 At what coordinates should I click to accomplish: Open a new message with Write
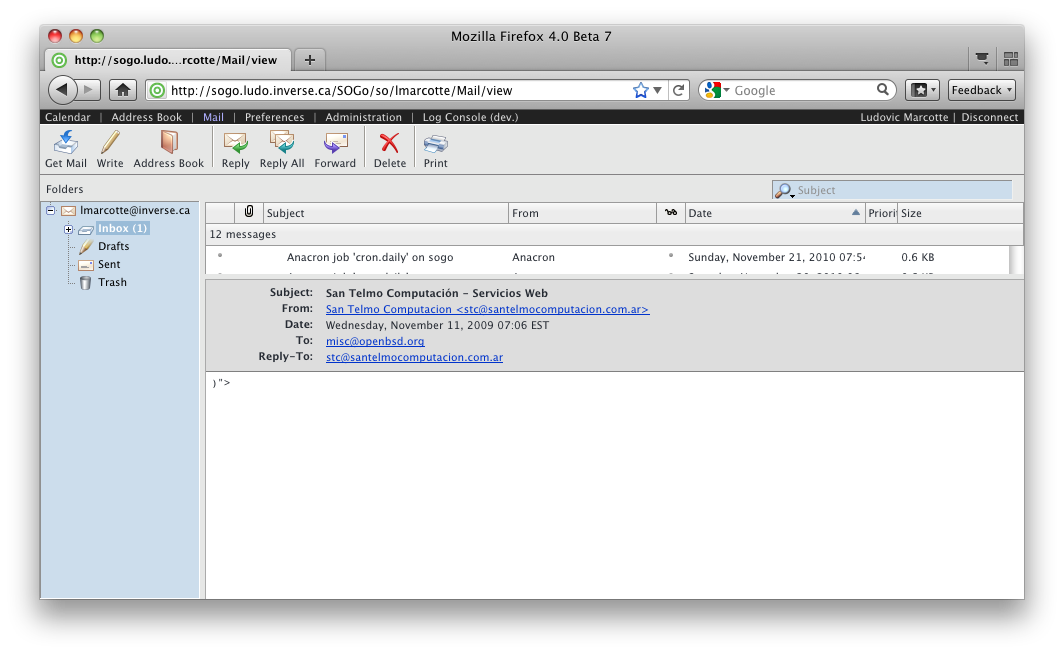[110, 149]
